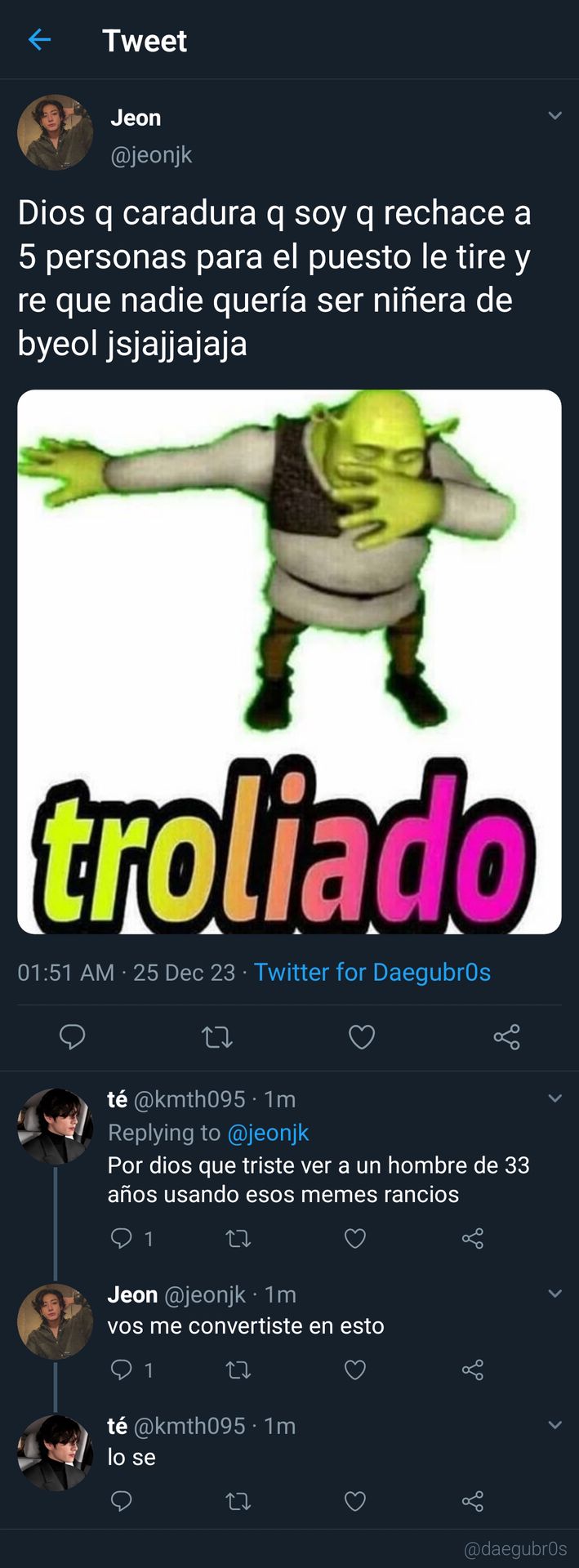Reply to Jeon's main tweet
The image size is (579, 1568).
[x=73, y=1036]
